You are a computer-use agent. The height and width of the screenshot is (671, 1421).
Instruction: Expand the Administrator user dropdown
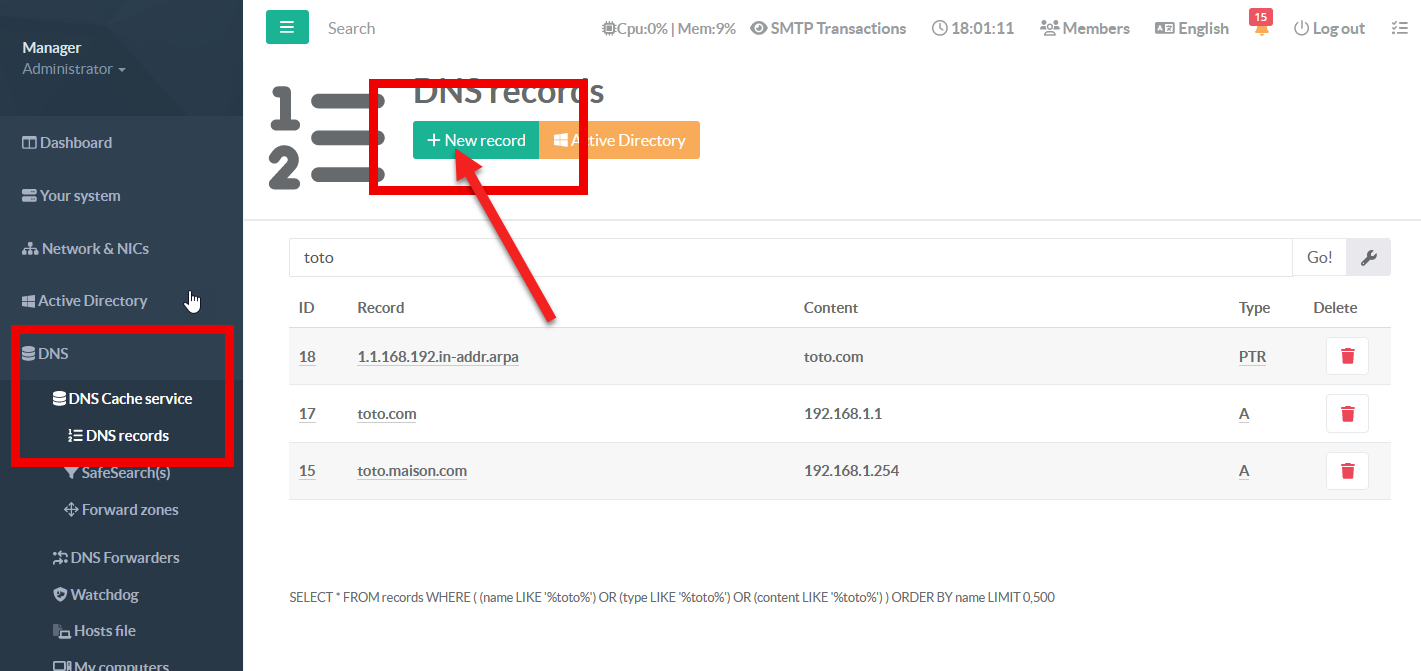(74, 69)
